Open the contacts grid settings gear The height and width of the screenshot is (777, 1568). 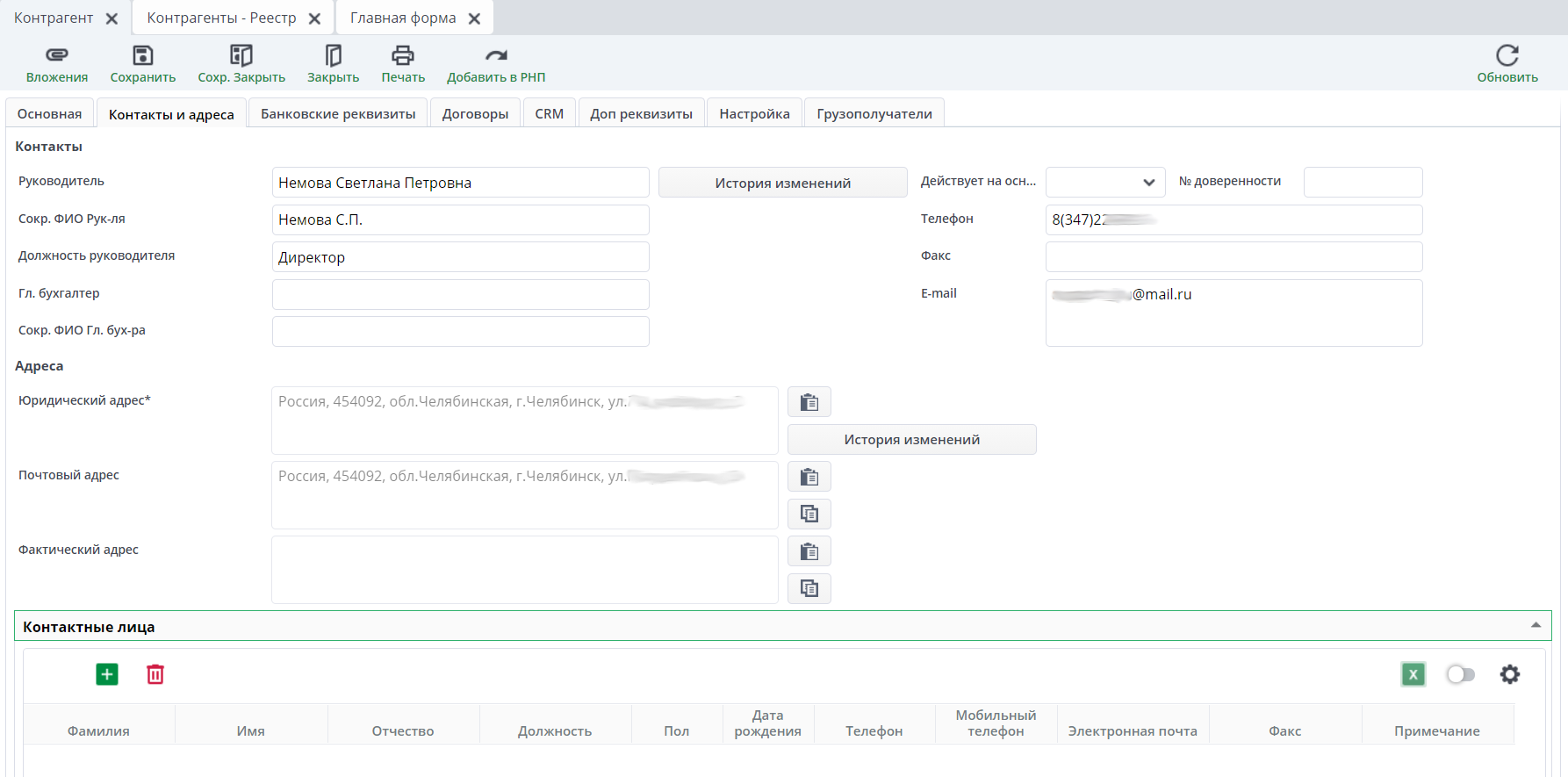pyautogui.click(x=1509, y=674)
